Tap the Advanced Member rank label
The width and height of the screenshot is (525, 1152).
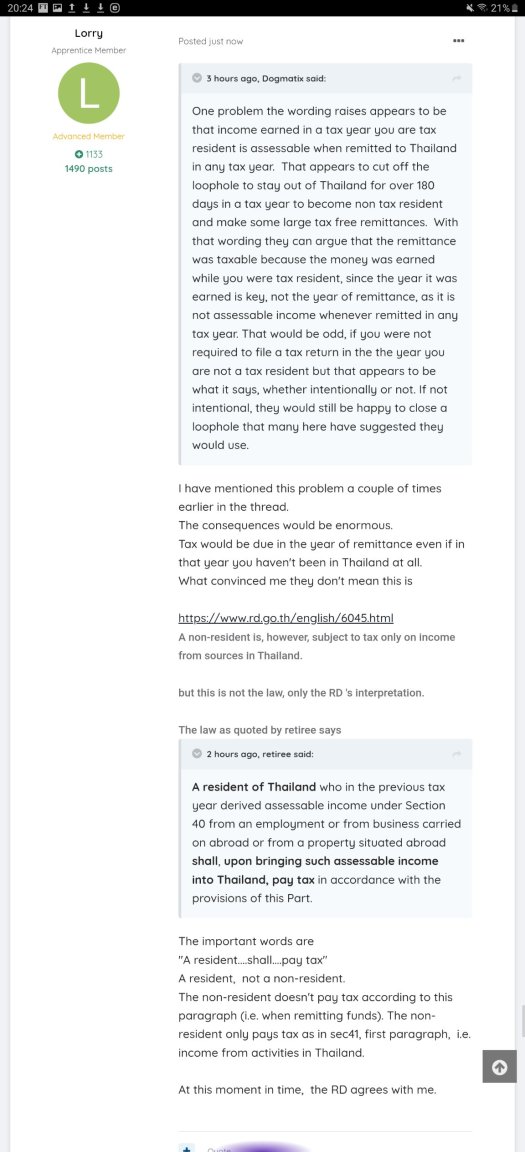pyautogui.click(x=89, y=137)
